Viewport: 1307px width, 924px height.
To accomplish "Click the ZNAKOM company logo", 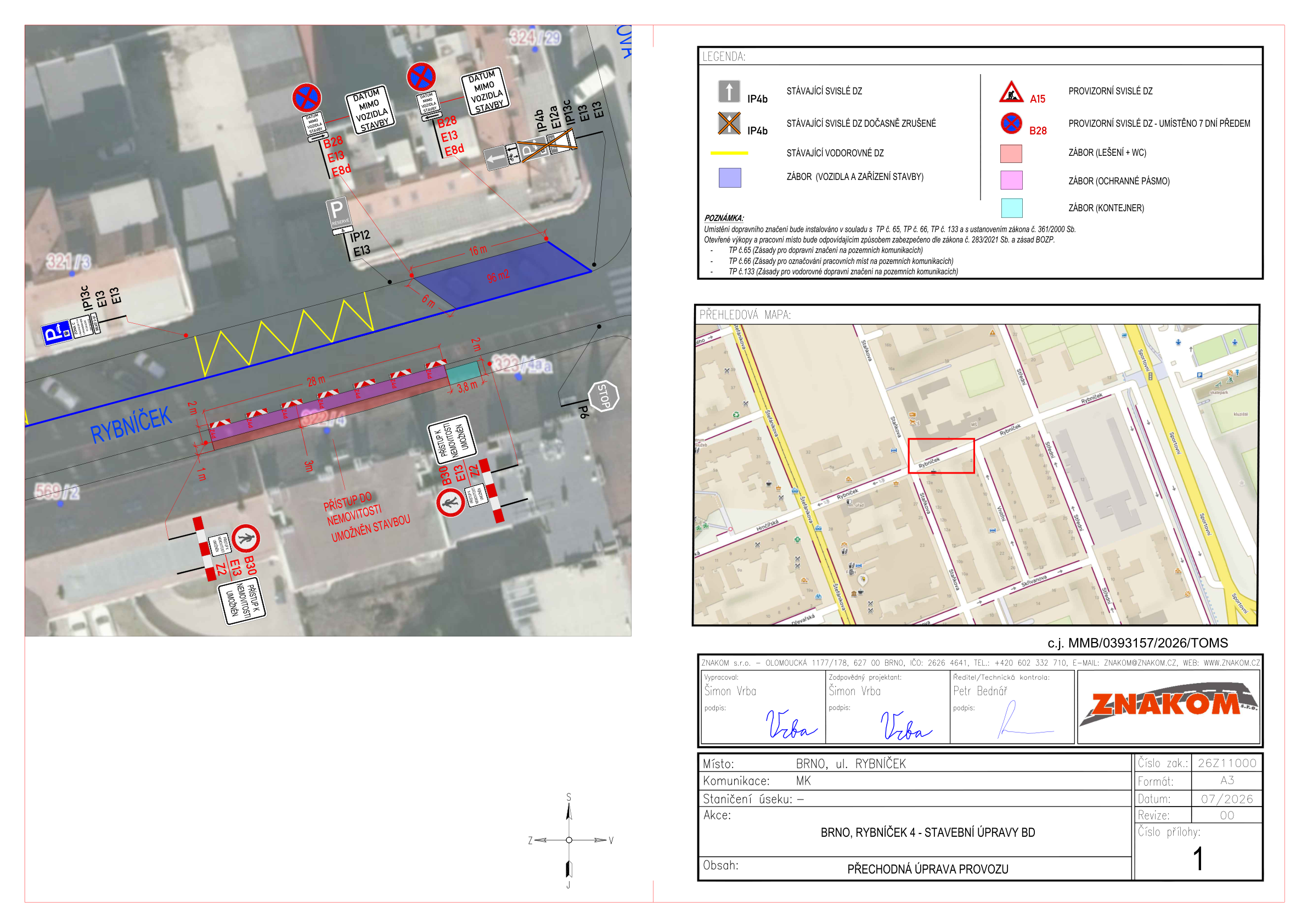I will 1169,705.
